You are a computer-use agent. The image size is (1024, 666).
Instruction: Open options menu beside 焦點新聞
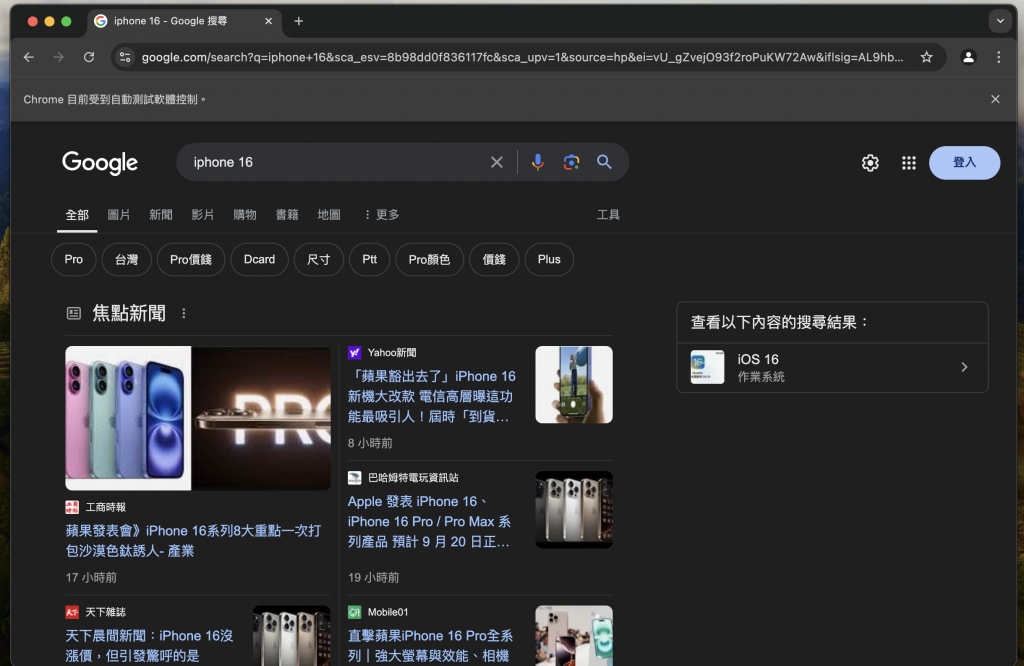(184, 313)
